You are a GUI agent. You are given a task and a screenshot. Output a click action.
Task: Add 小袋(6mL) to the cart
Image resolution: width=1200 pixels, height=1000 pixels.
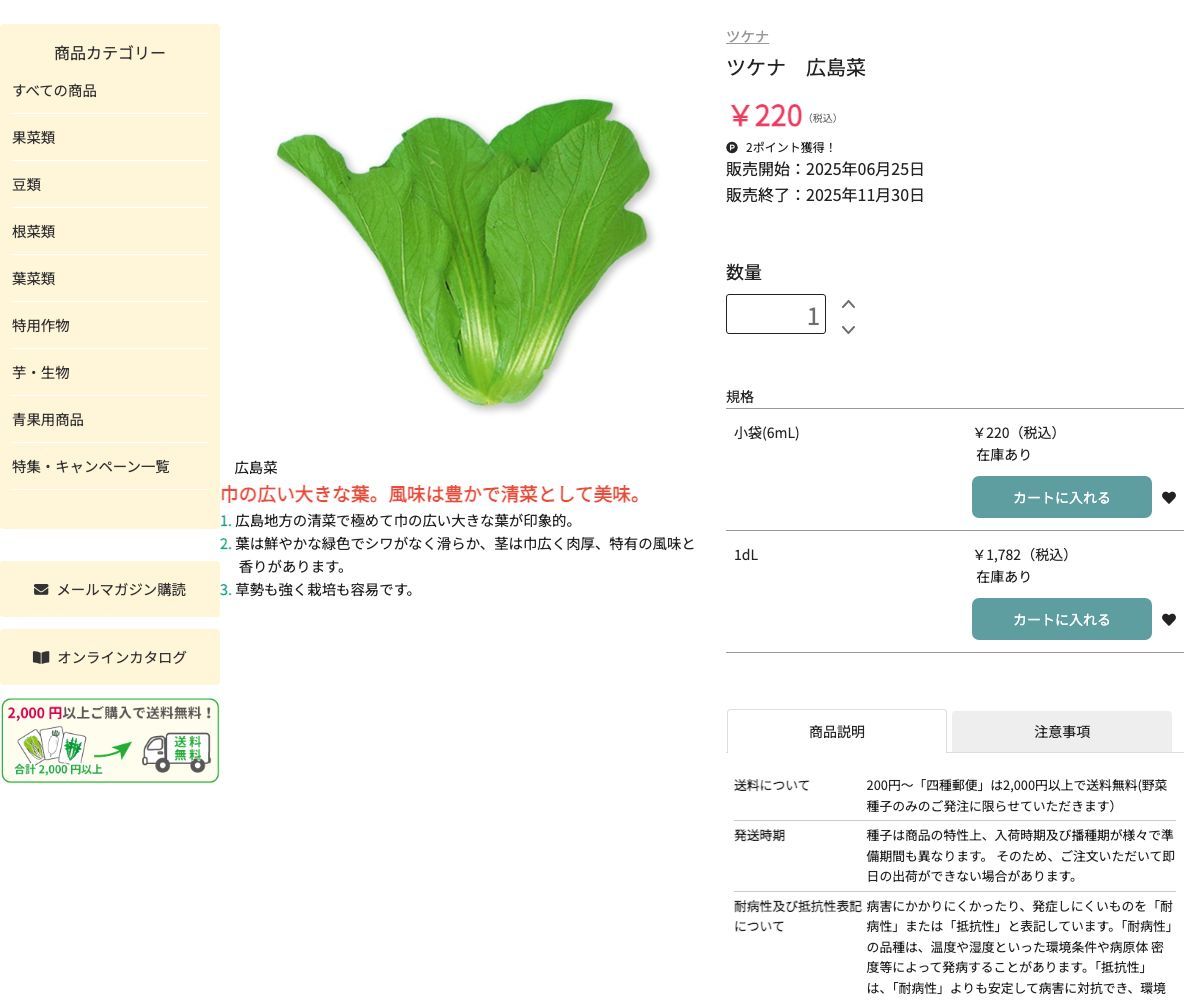pos(1061,498)
